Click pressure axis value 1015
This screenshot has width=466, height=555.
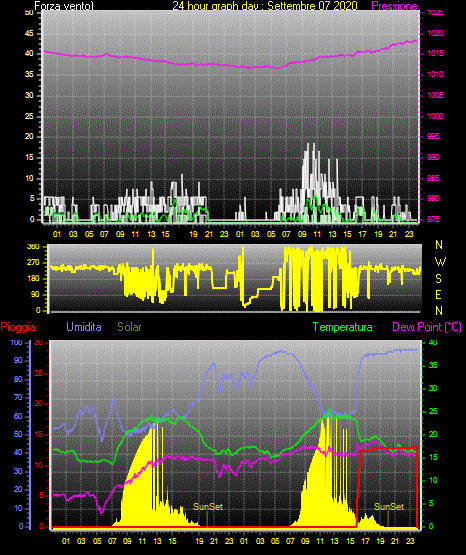point(435,53)
